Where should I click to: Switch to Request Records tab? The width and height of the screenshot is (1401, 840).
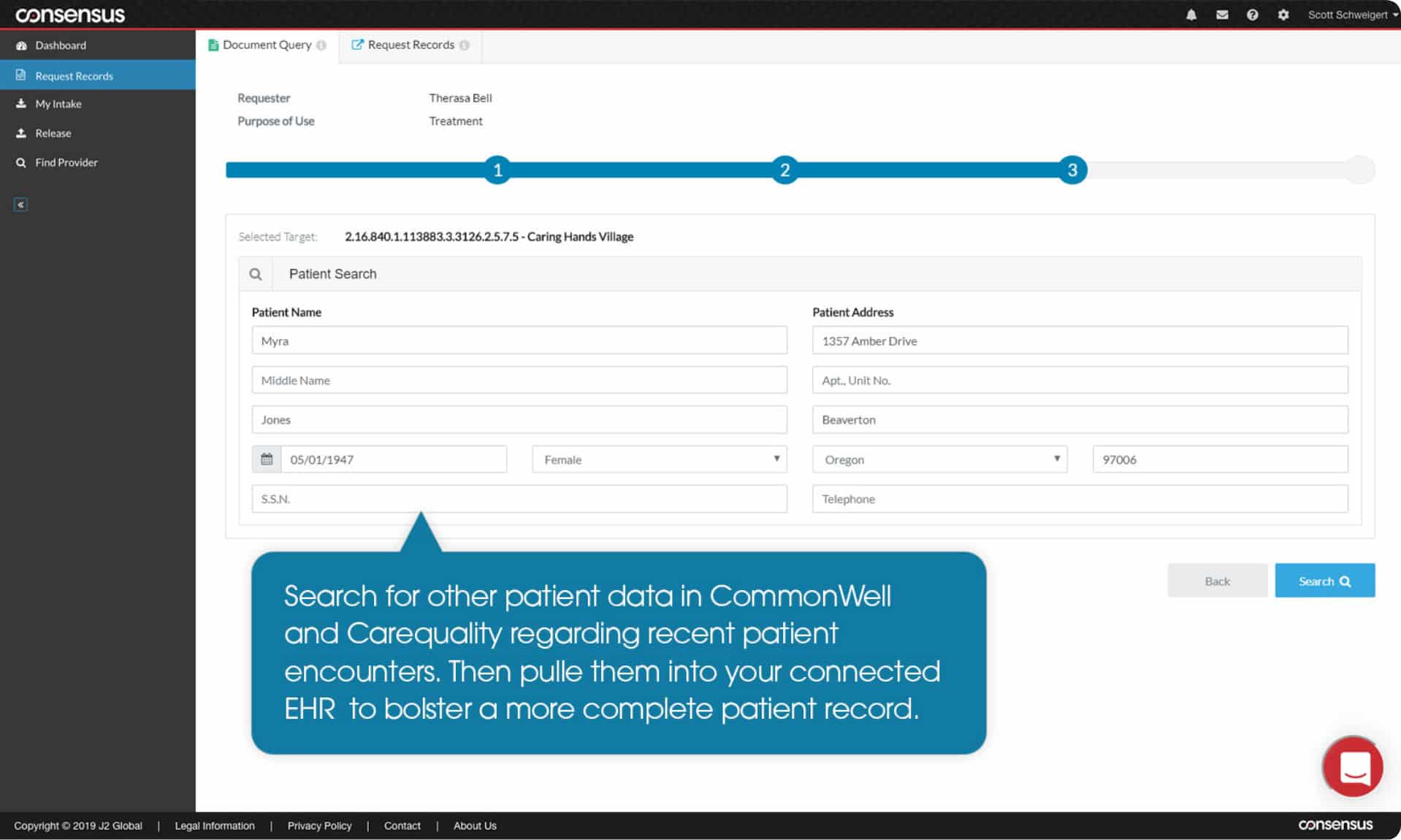tap(411, 45)
